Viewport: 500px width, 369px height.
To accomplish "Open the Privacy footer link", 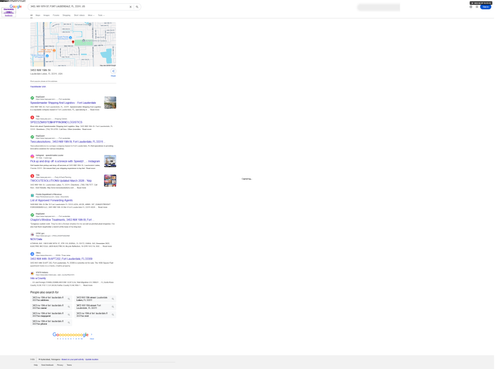I will (60, 365).
